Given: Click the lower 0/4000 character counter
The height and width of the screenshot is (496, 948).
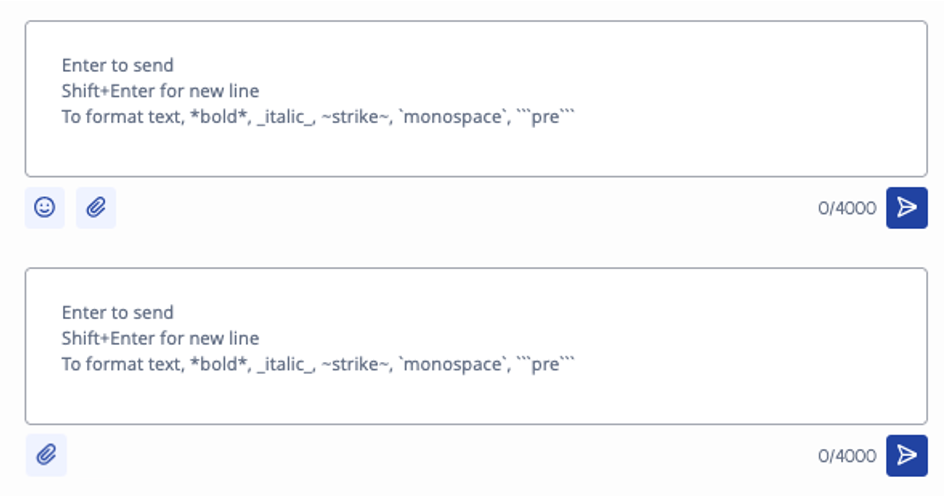Looking at the screenshot, I should pos(846,455).
